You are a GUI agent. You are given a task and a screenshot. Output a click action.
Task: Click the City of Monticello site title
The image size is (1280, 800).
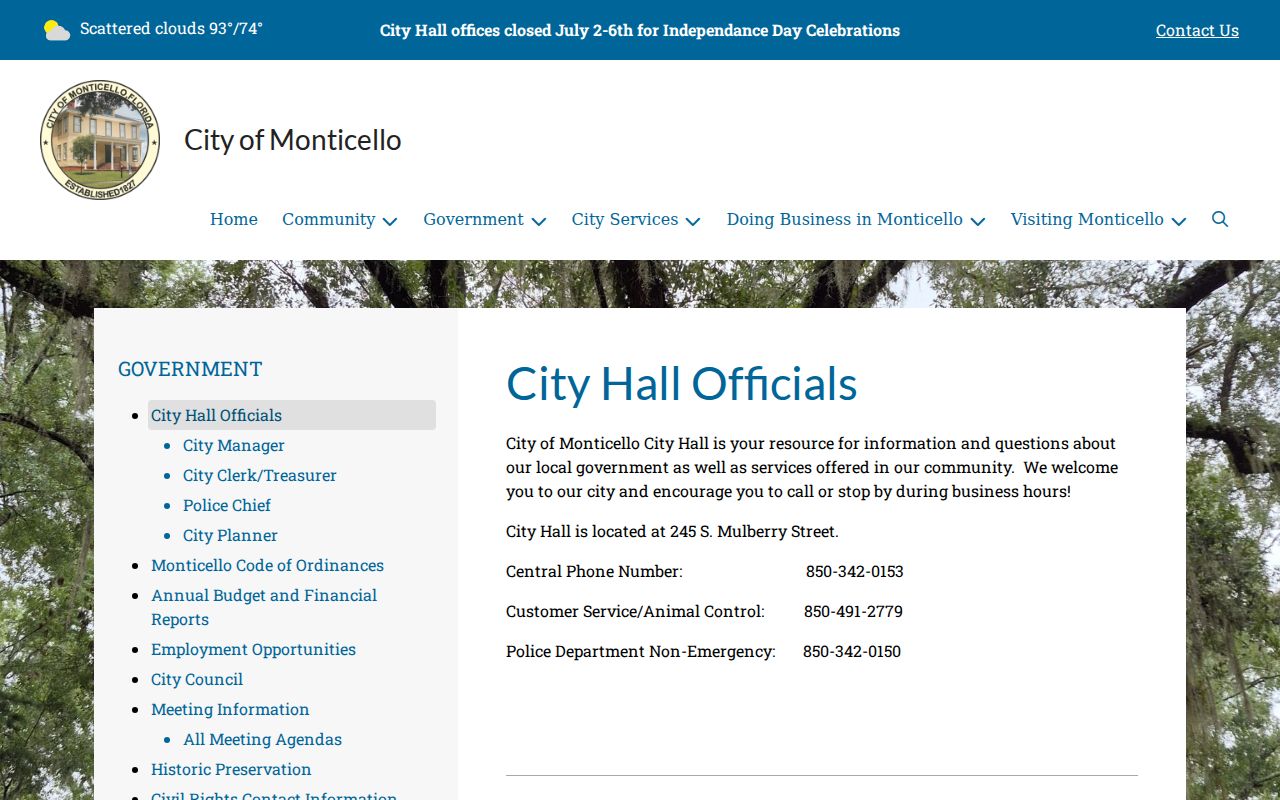[293, 140]
